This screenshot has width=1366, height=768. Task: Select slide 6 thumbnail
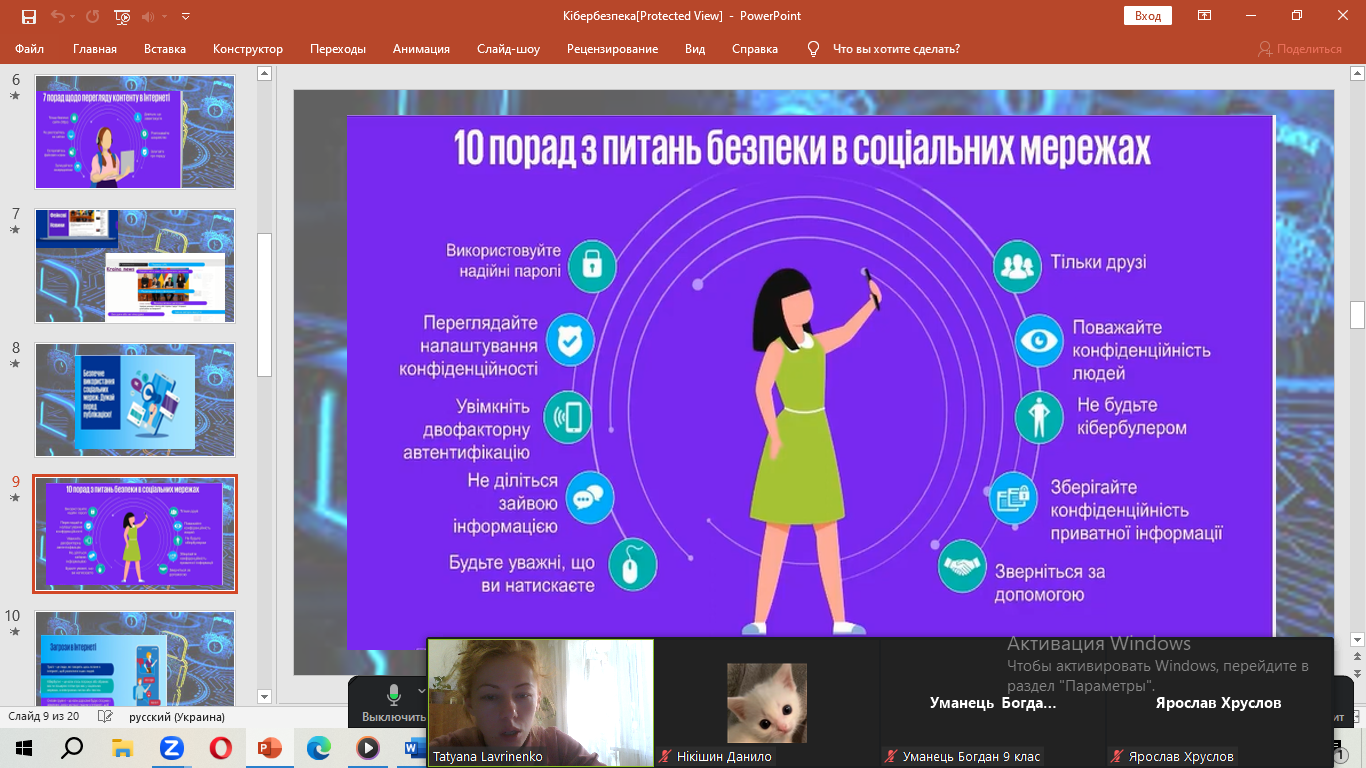(135, 132)
